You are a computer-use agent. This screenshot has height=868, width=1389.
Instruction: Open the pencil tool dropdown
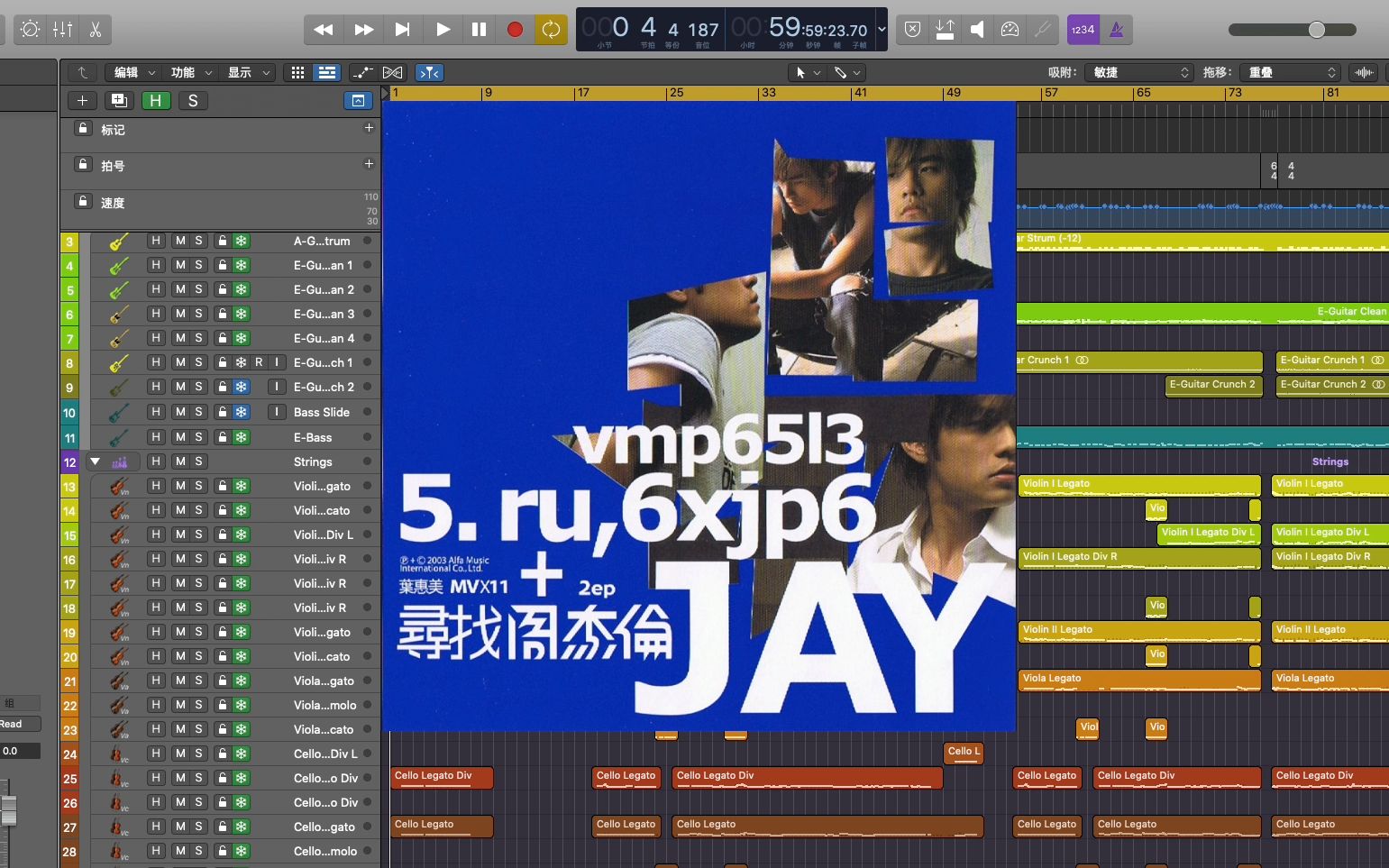[x=846, y=72]
